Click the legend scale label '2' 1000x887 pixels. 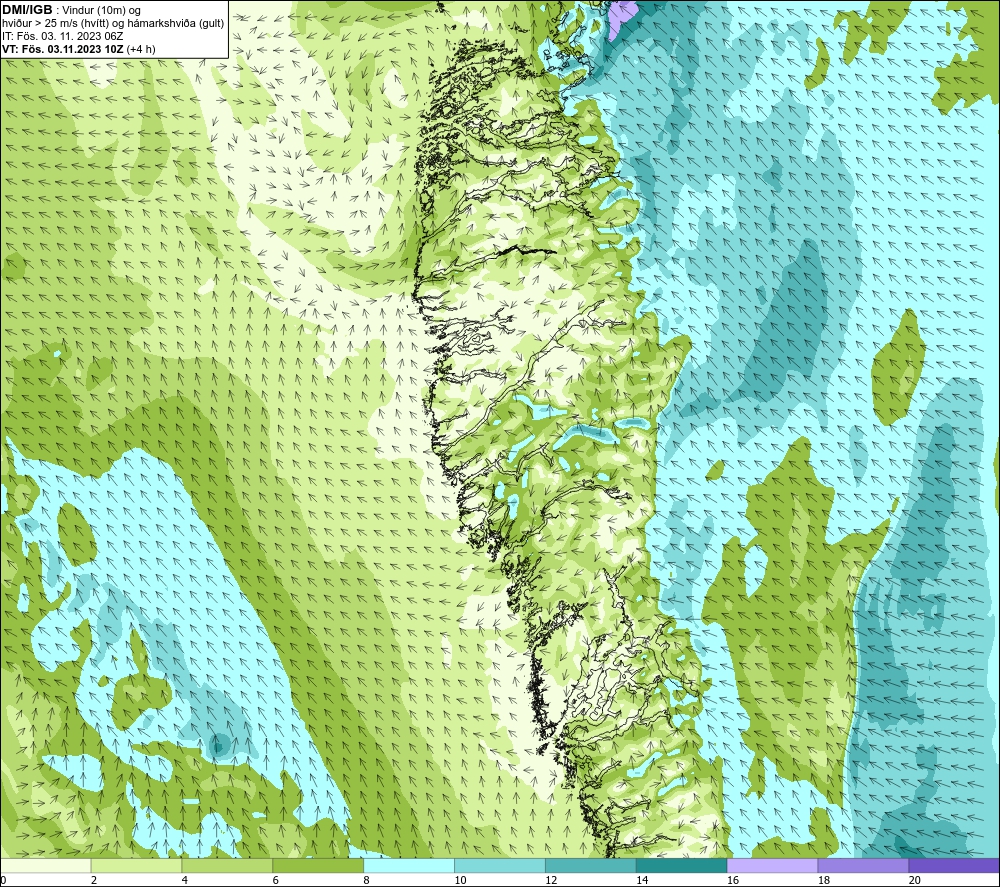pos(94,881)
